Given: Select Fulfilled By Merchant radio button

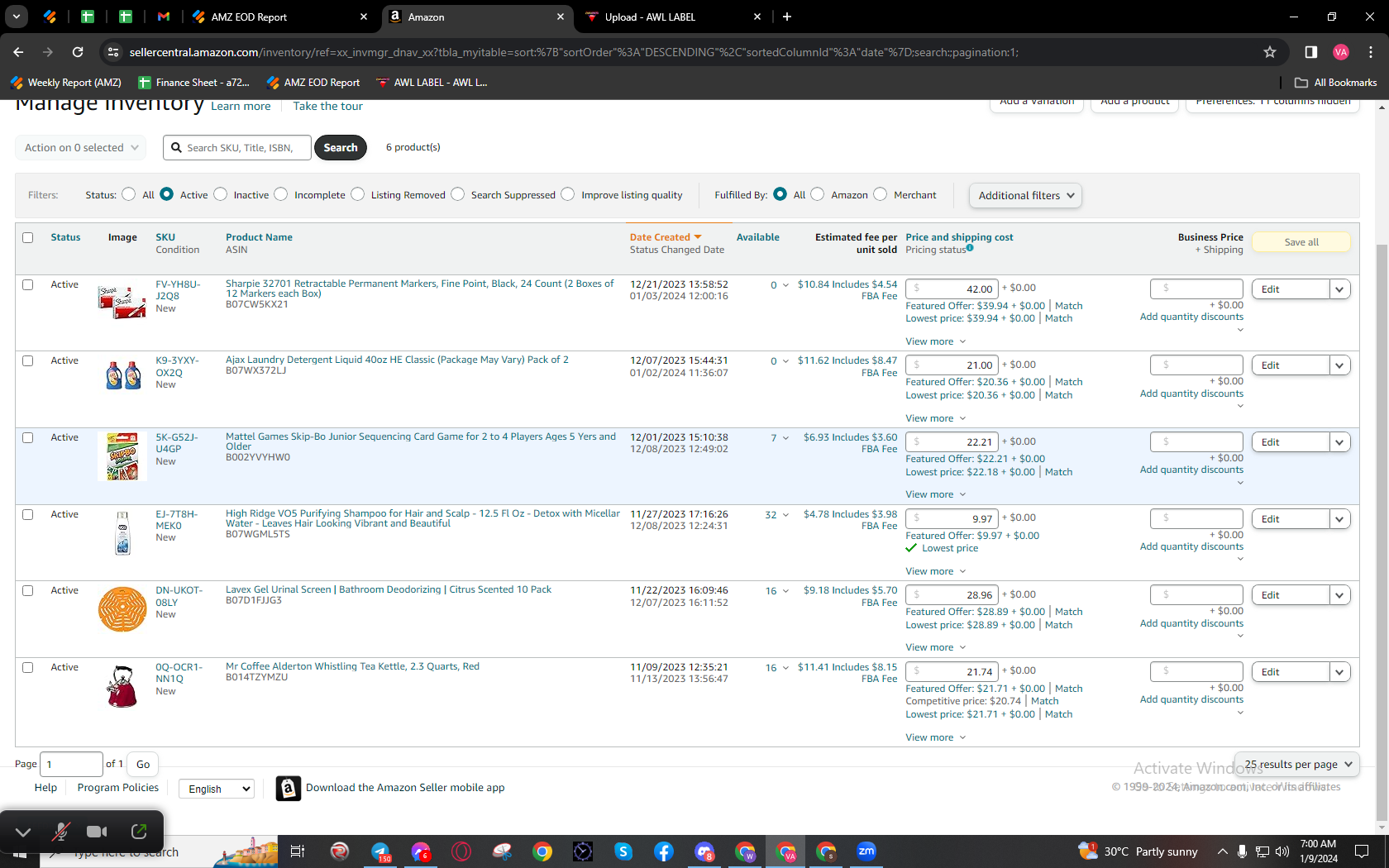Looking at the screenshot, I should coord(880,194).
